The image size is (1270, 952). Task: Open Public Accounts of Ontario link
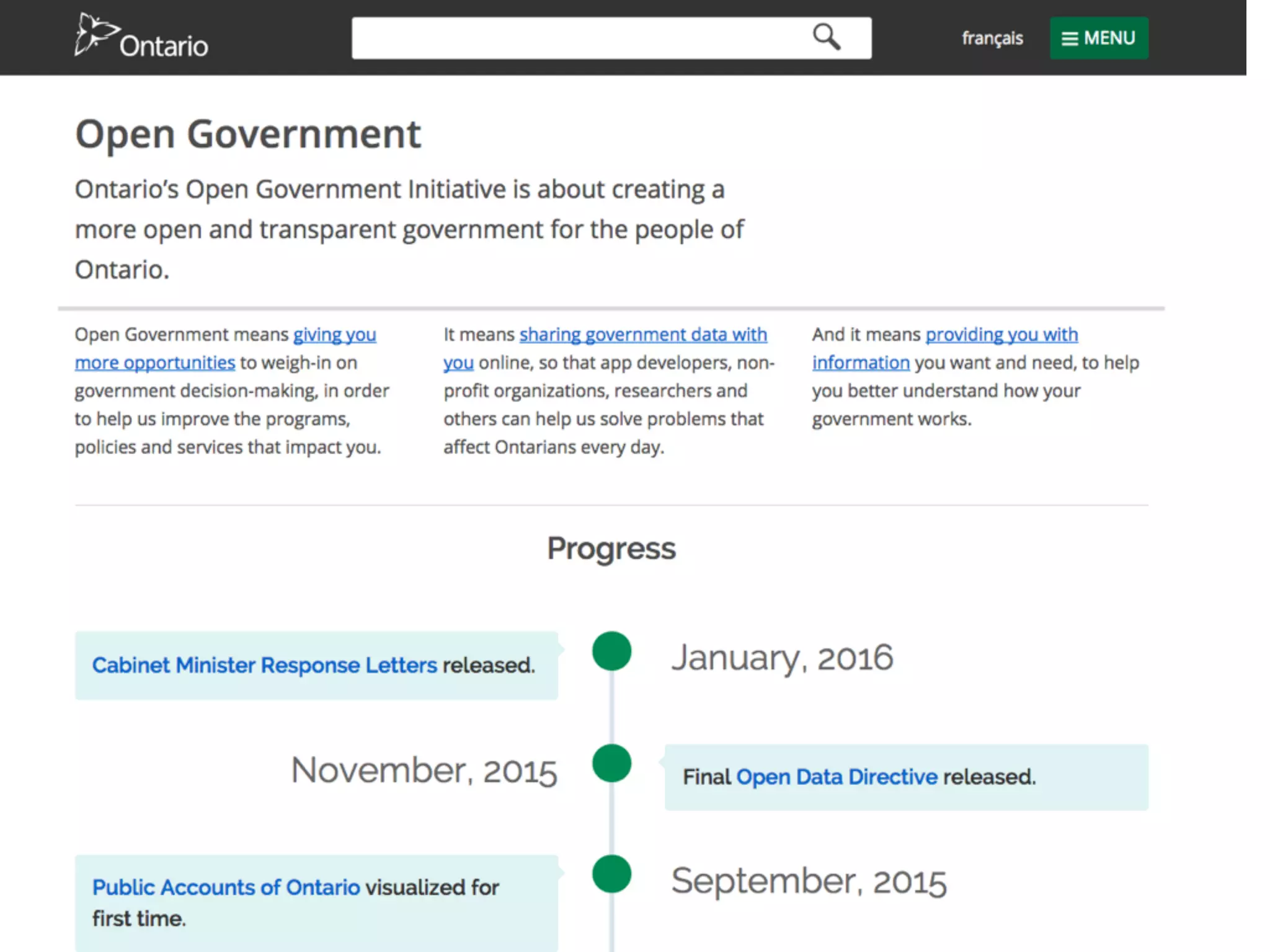[226, 888]
